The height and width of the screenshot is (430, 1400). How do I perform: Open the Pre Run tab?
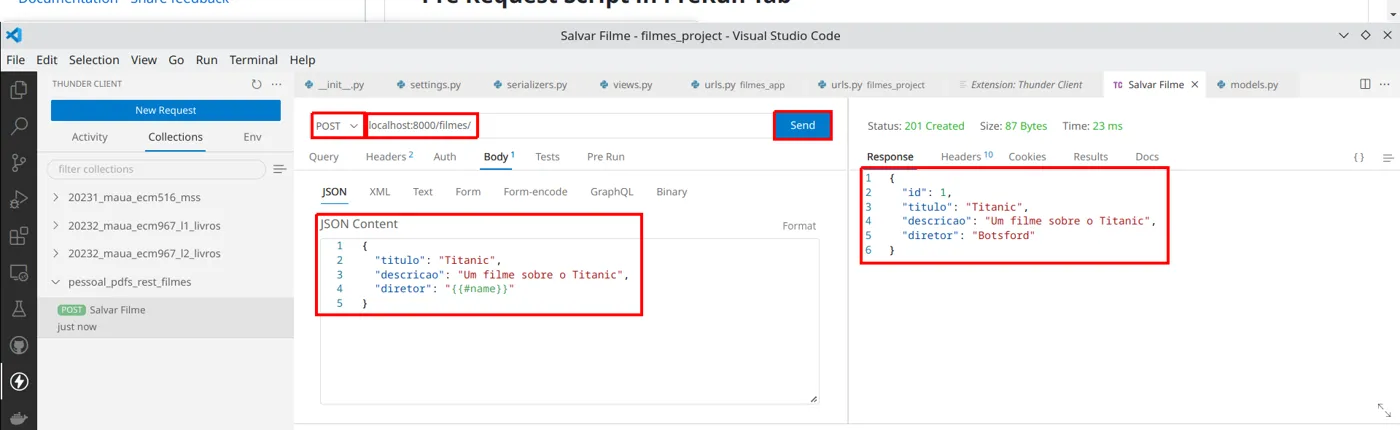[606, 157]
